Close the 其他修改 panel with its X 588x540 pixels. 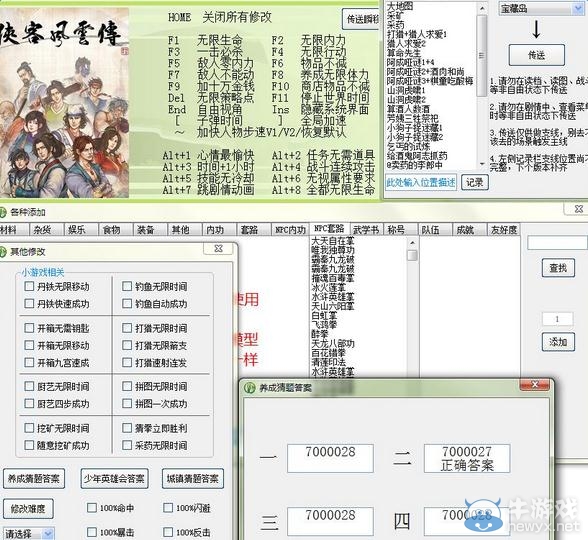219,249
